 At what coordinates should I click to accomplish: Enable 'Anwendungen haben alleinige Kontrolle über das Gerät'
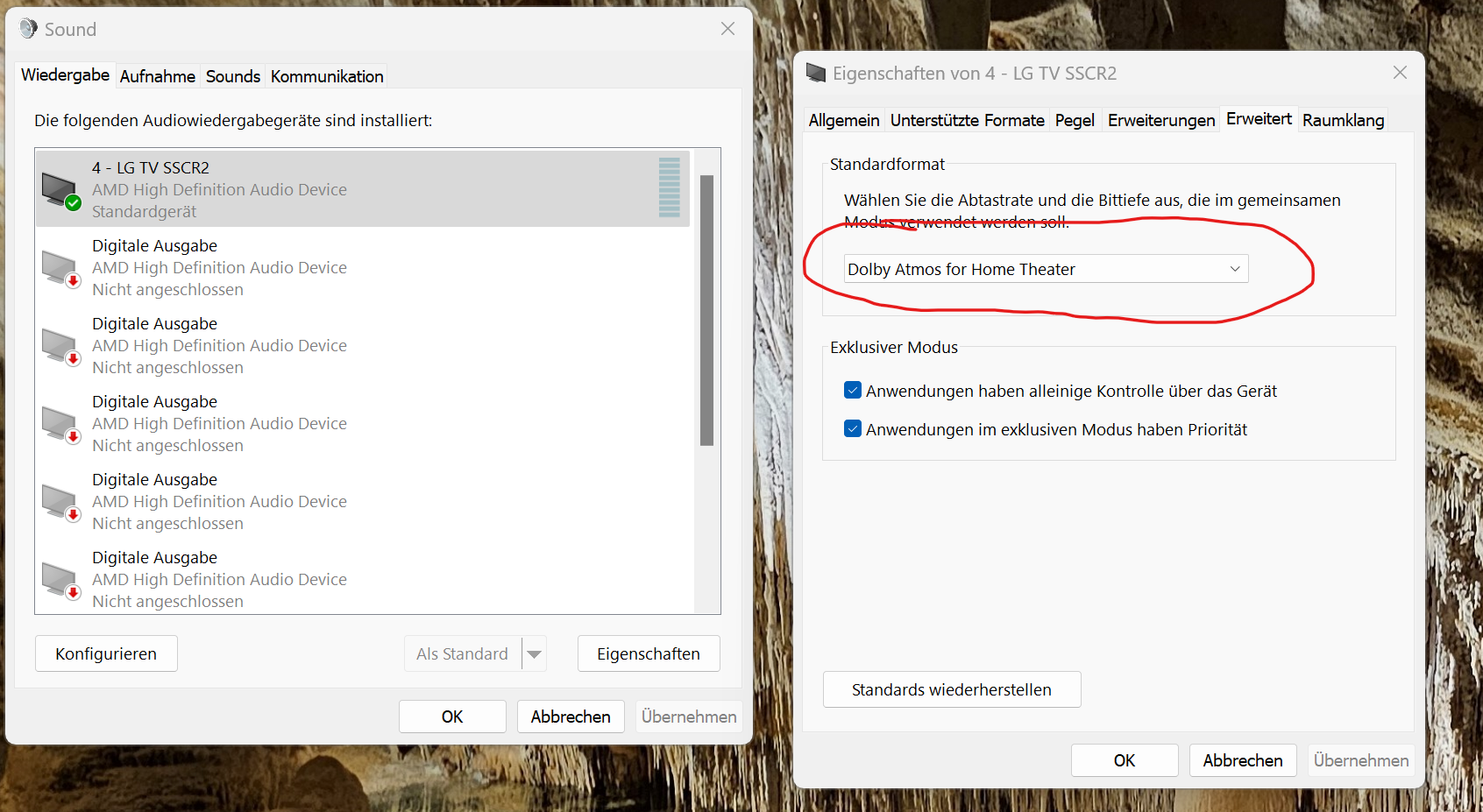(x=852, y=390)
